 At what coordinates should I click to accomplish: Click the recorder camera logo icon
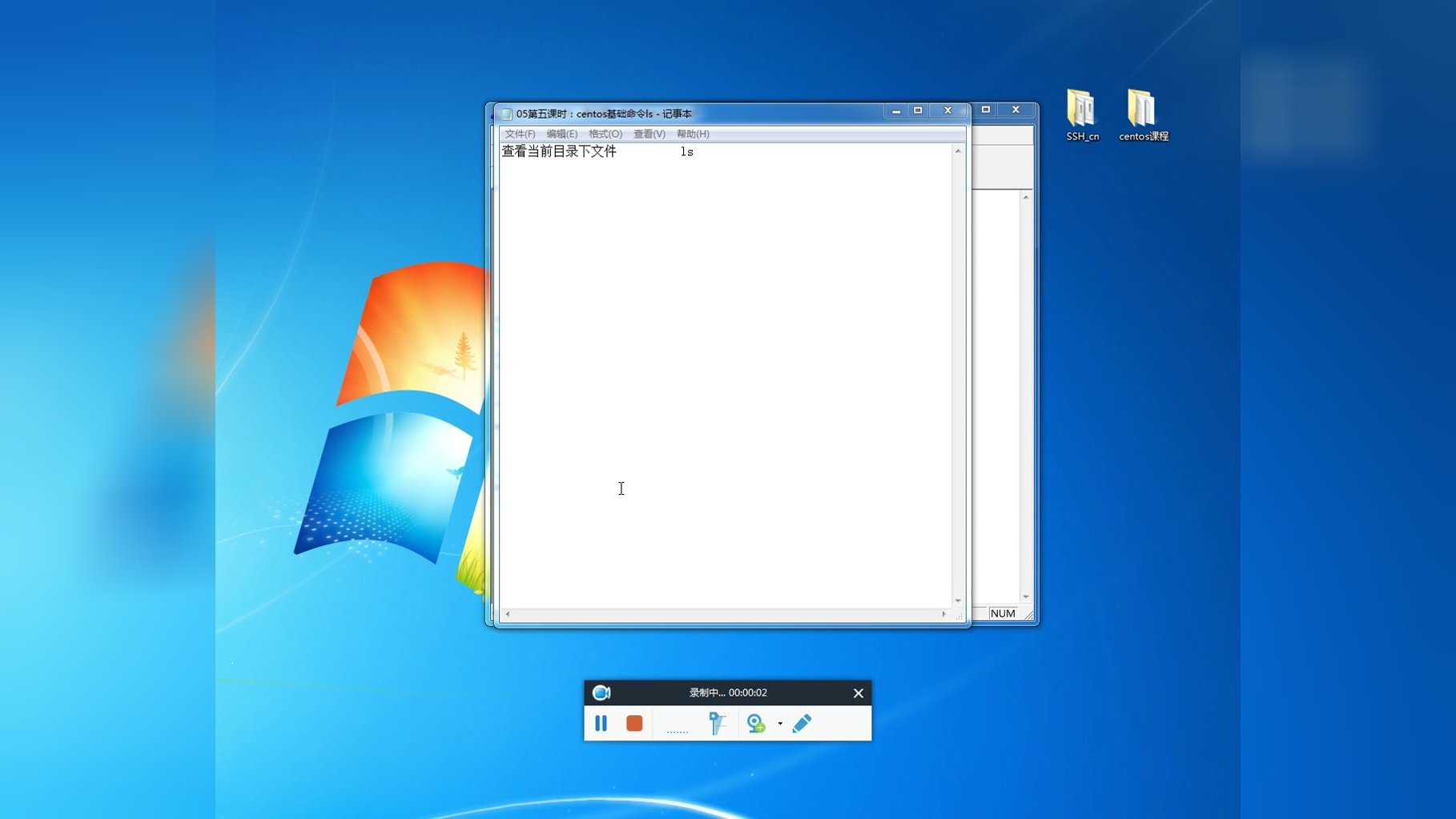click(601, 693)
